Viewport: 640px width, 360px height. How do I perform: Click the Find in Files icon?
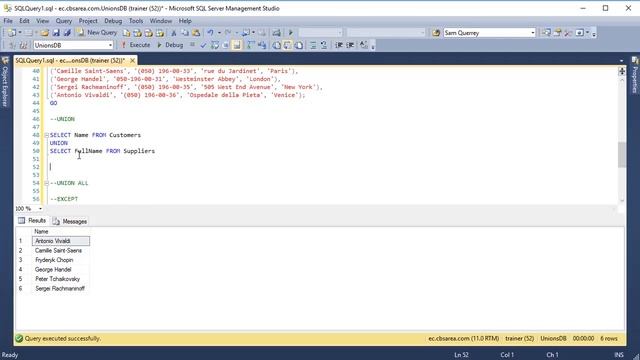coord(436,33)
